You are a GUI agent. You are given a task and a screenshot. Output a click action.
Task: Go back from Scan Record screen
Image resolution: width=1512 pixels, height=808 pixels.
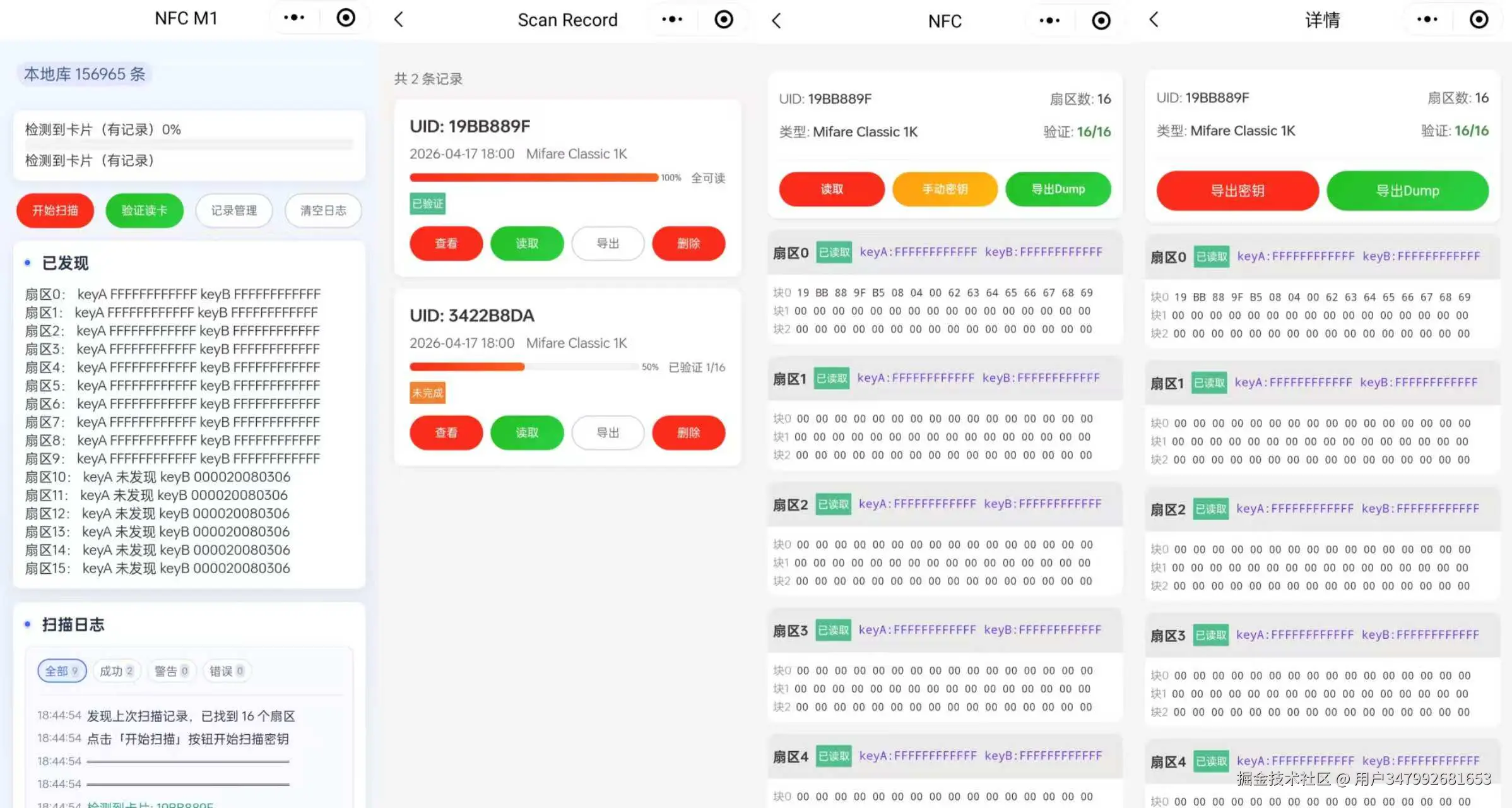click(x=398, y=20)
